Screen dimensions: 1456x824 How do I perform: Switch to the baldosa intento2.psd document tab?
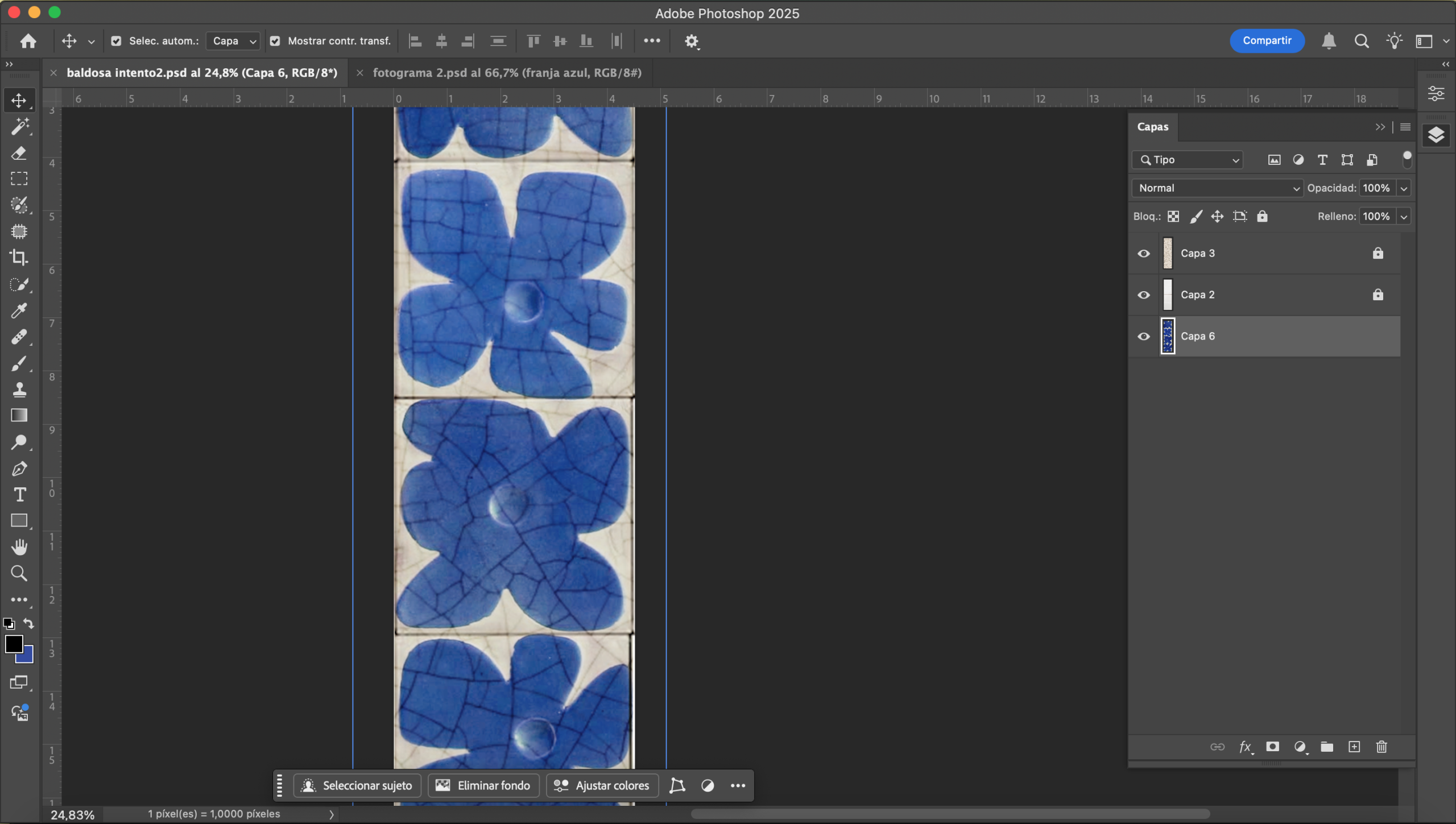click(x=201, y=73)
